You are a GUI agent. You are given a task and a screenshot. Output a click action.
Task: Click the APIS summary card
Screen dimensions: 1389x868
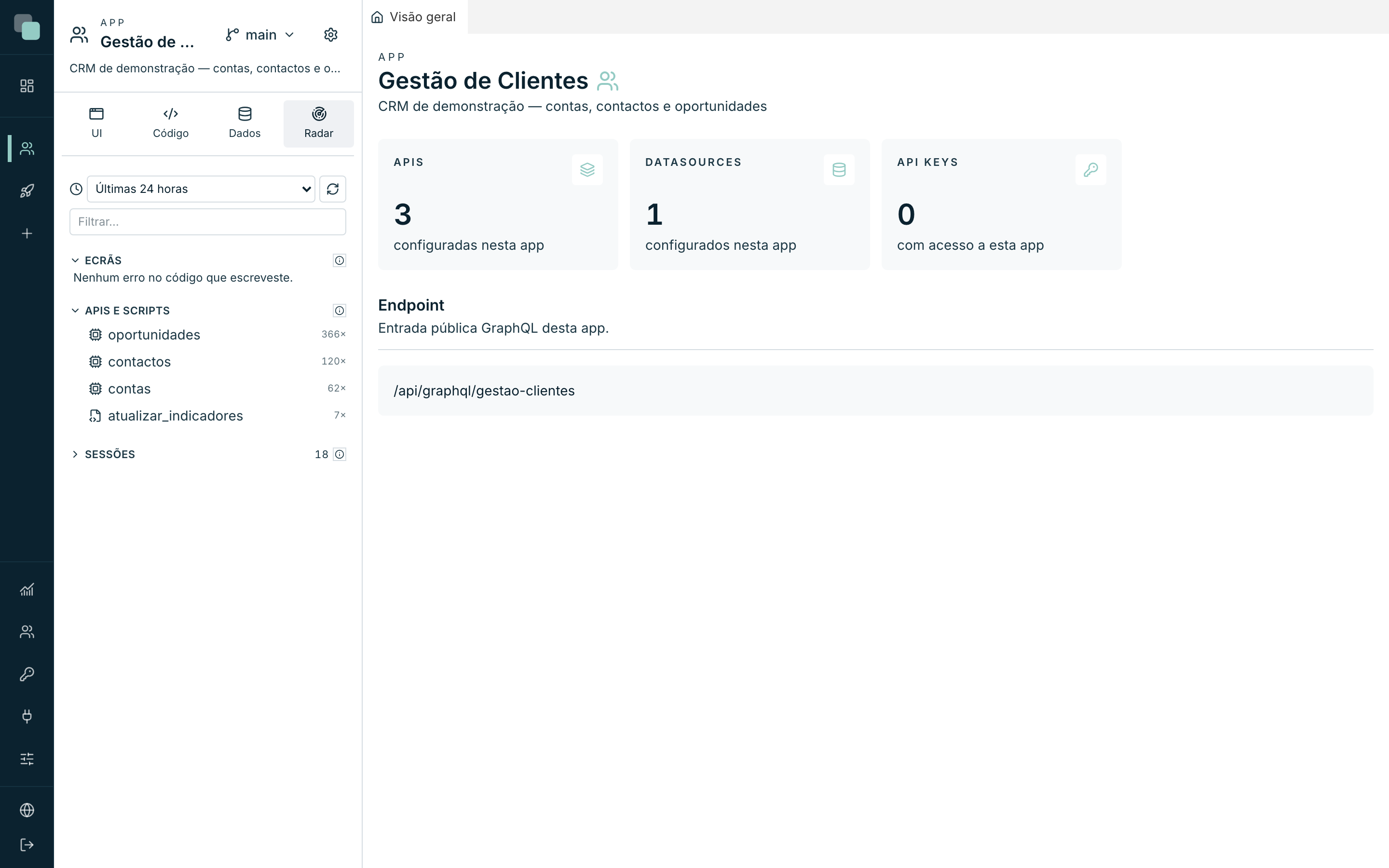[x=498, y=204]
